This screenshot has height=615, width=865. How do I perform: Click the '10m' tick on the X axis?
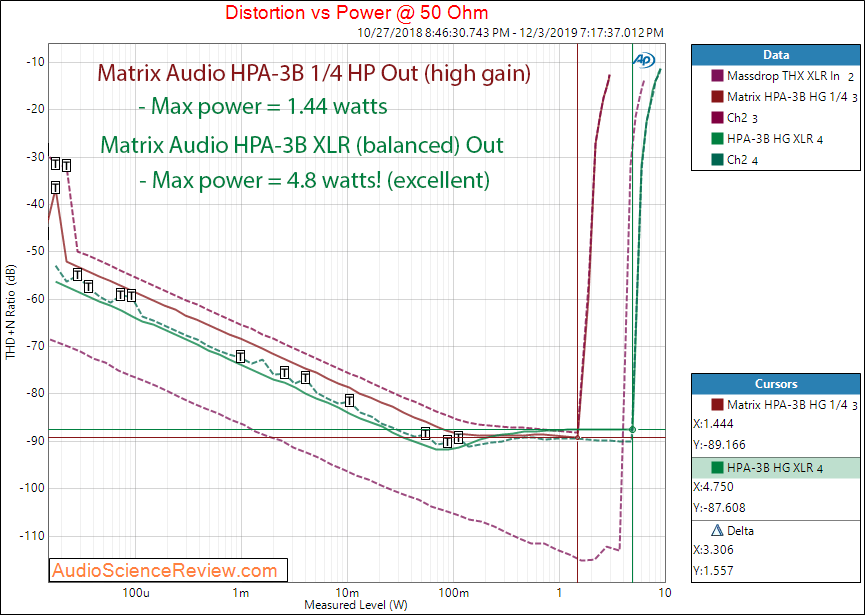click(x=347, y=593)
